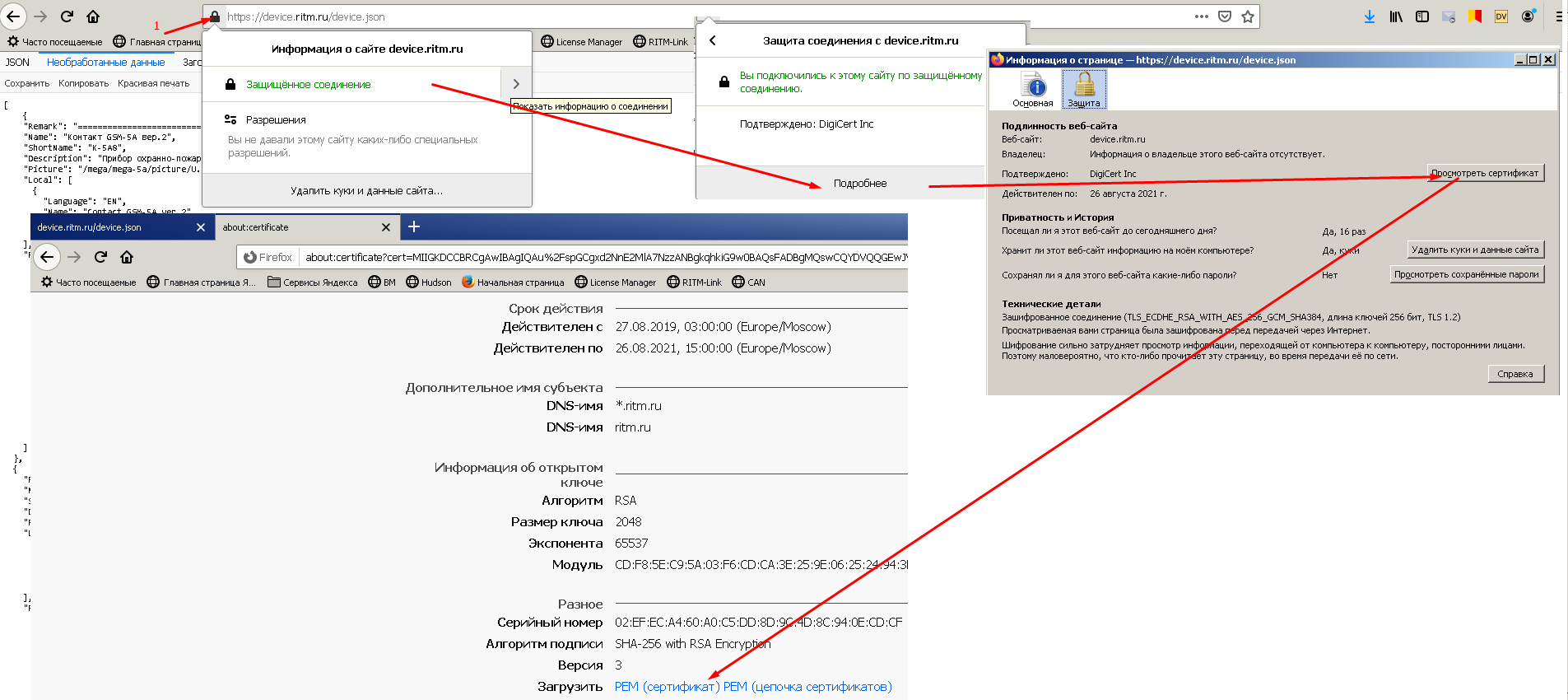Click the Копировать button in JSON viewer
Image resolution: width=1568 pixels, height=700 pixels.
click(84, 83)
